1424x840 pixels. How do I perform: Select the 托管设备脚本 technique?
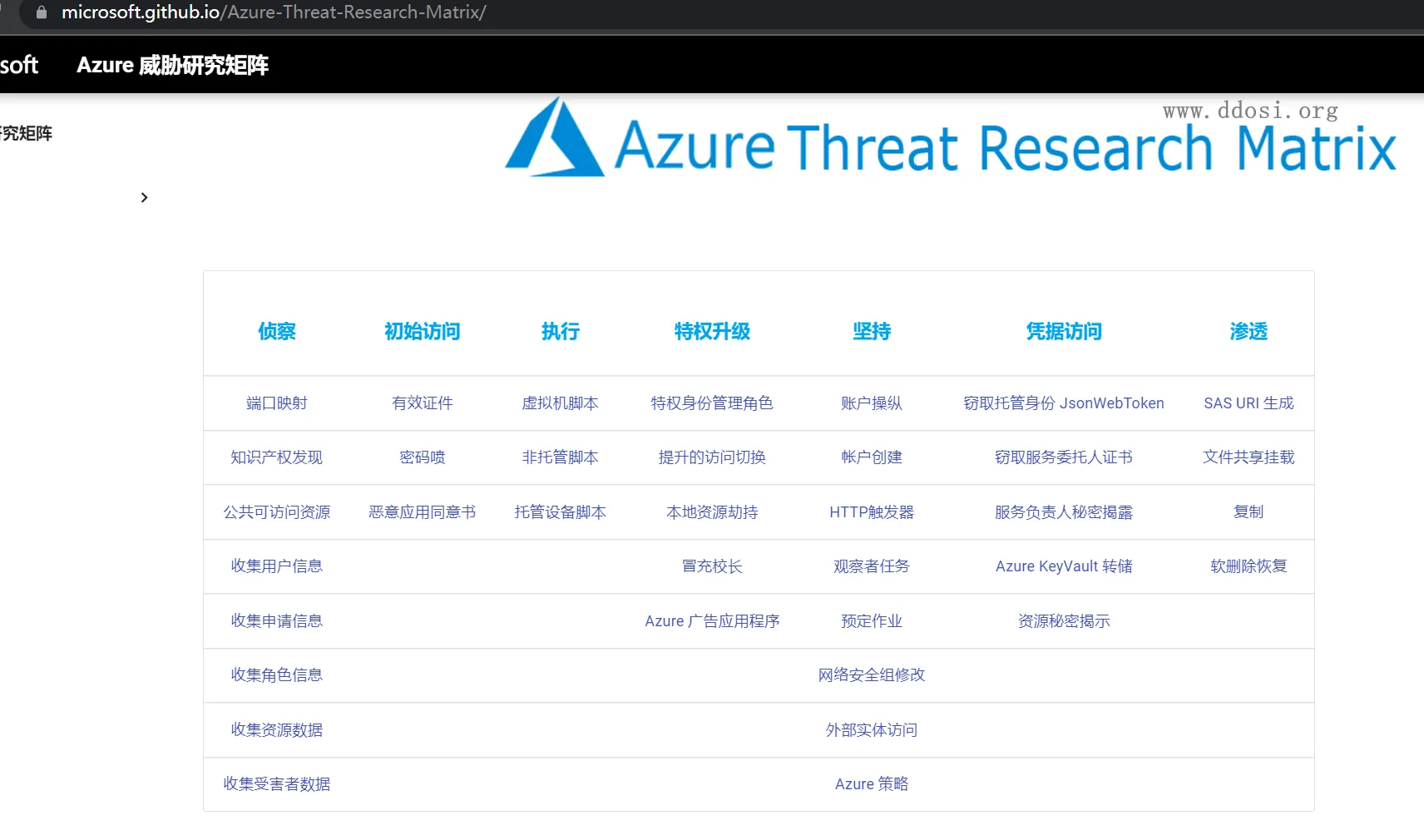pos(561,512)
